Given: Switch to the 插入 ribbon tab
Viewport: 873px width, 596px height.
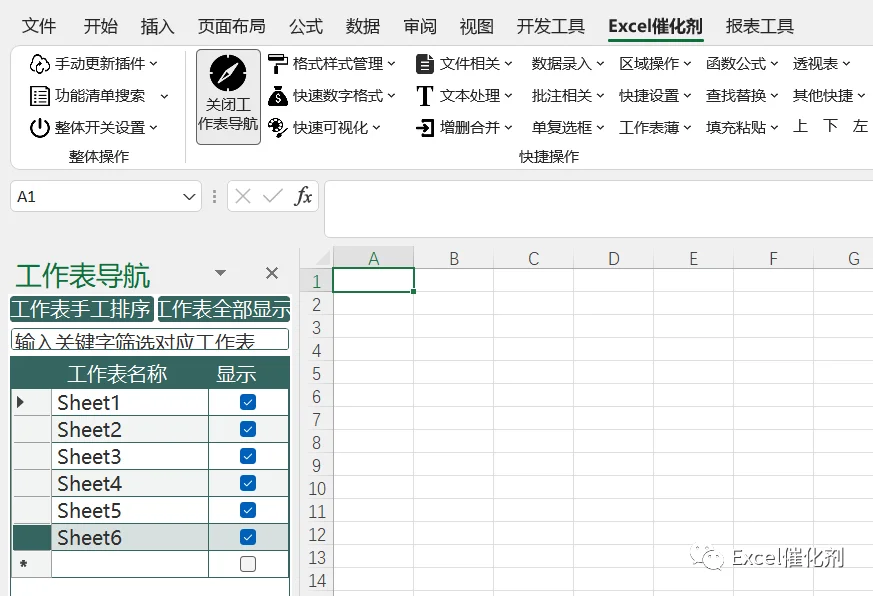Looking at the screenshot, I should (x=158, y=26).
